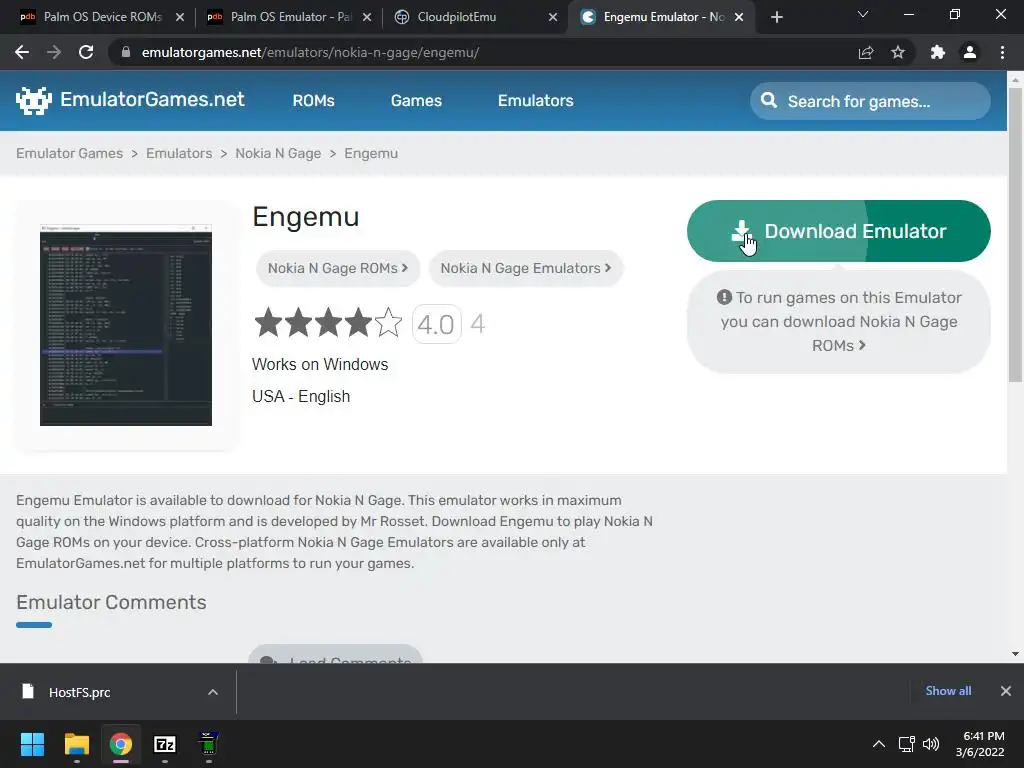
Task: Rate four stars for Engemu
Action: 359,323
